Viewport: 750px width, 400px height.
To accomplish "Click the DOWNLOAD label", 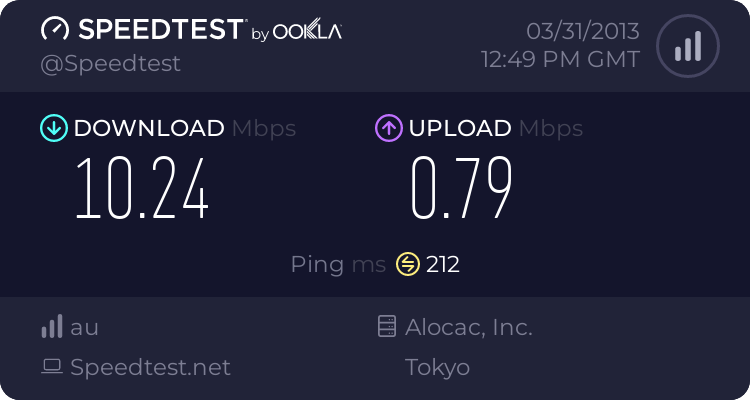I will pyautogui.click(x=149, y=128).
